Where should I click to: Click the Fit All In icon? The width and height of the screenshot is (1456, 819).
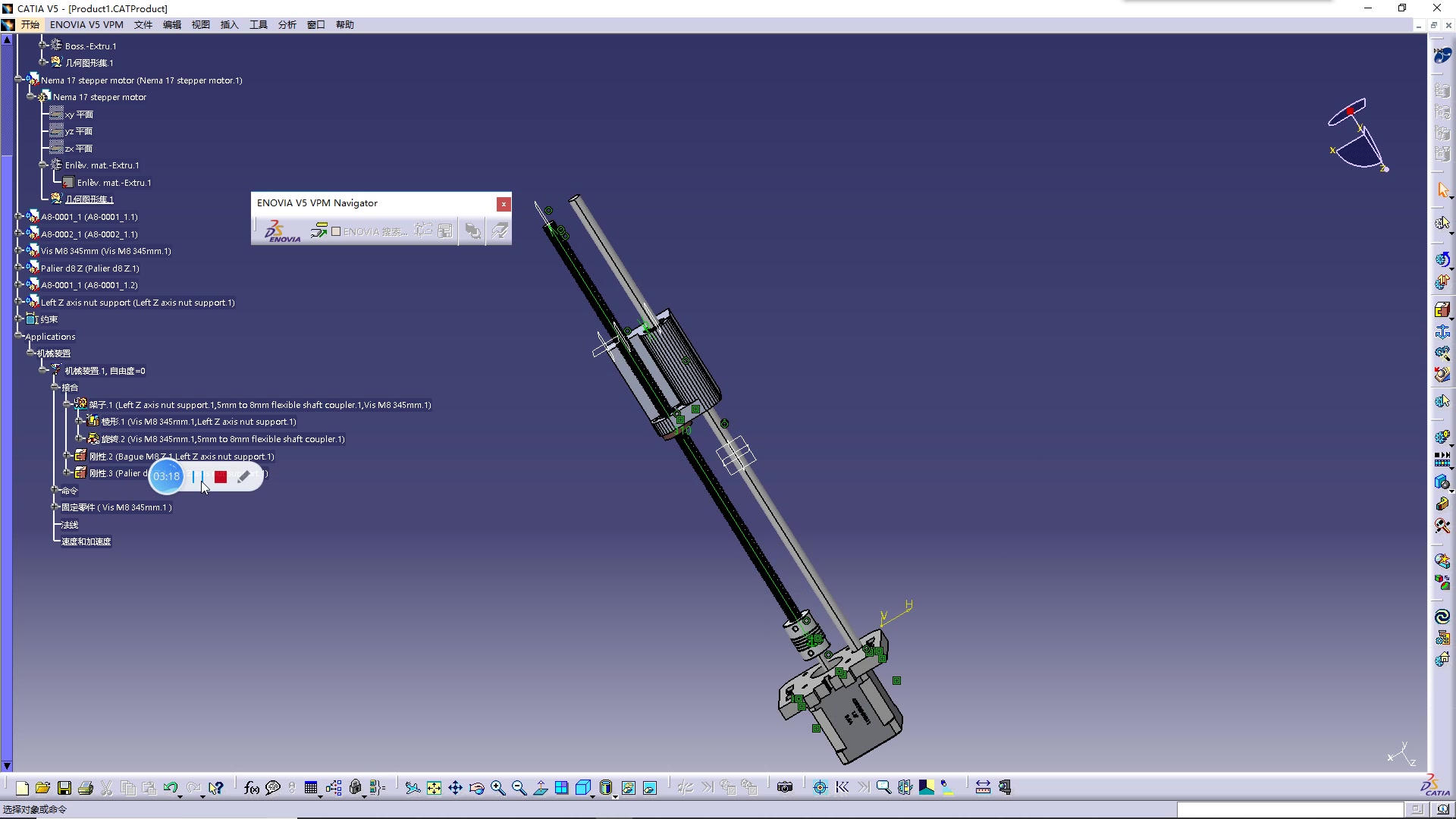point(434,788)
